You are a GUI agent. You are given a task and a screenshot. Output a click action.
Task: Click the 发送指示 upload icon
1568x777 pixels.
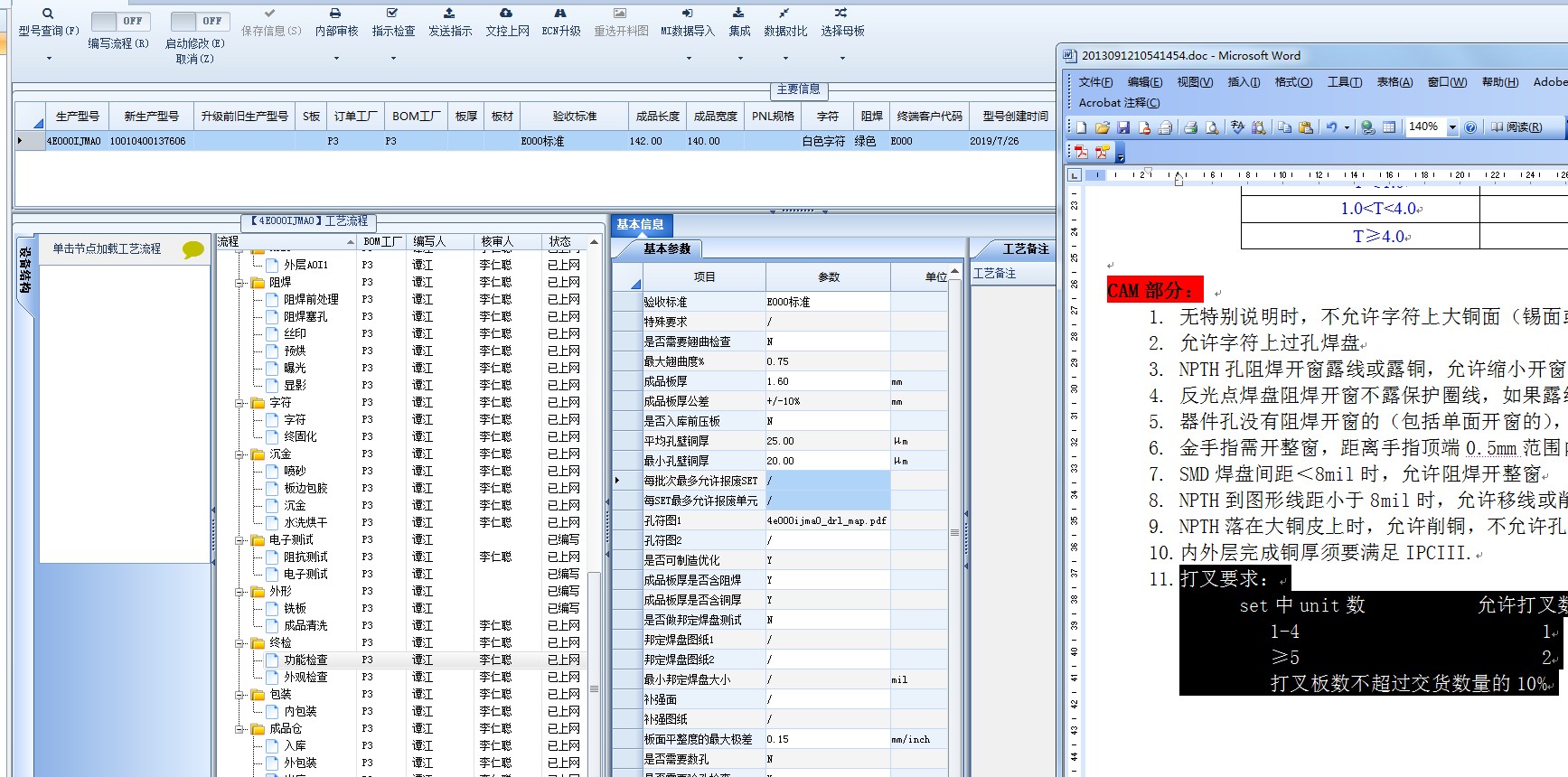(449, 14)
